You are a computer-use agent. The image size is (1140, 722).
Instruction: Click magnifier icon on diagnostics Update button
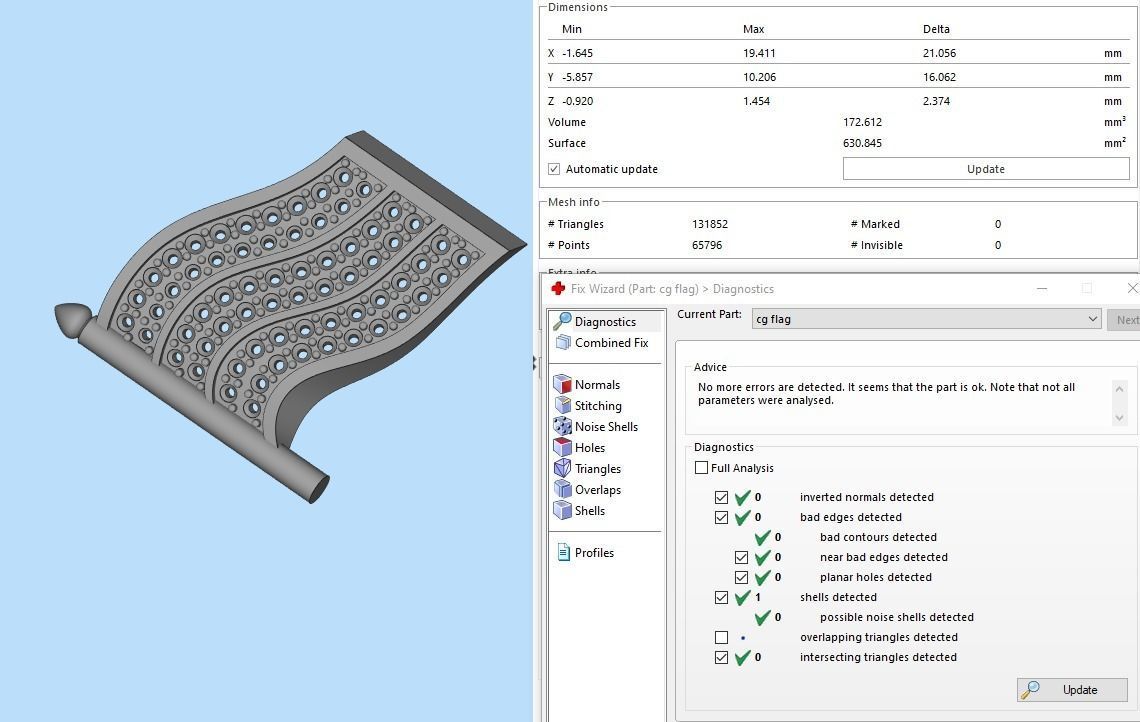[x=1030, y=690]
